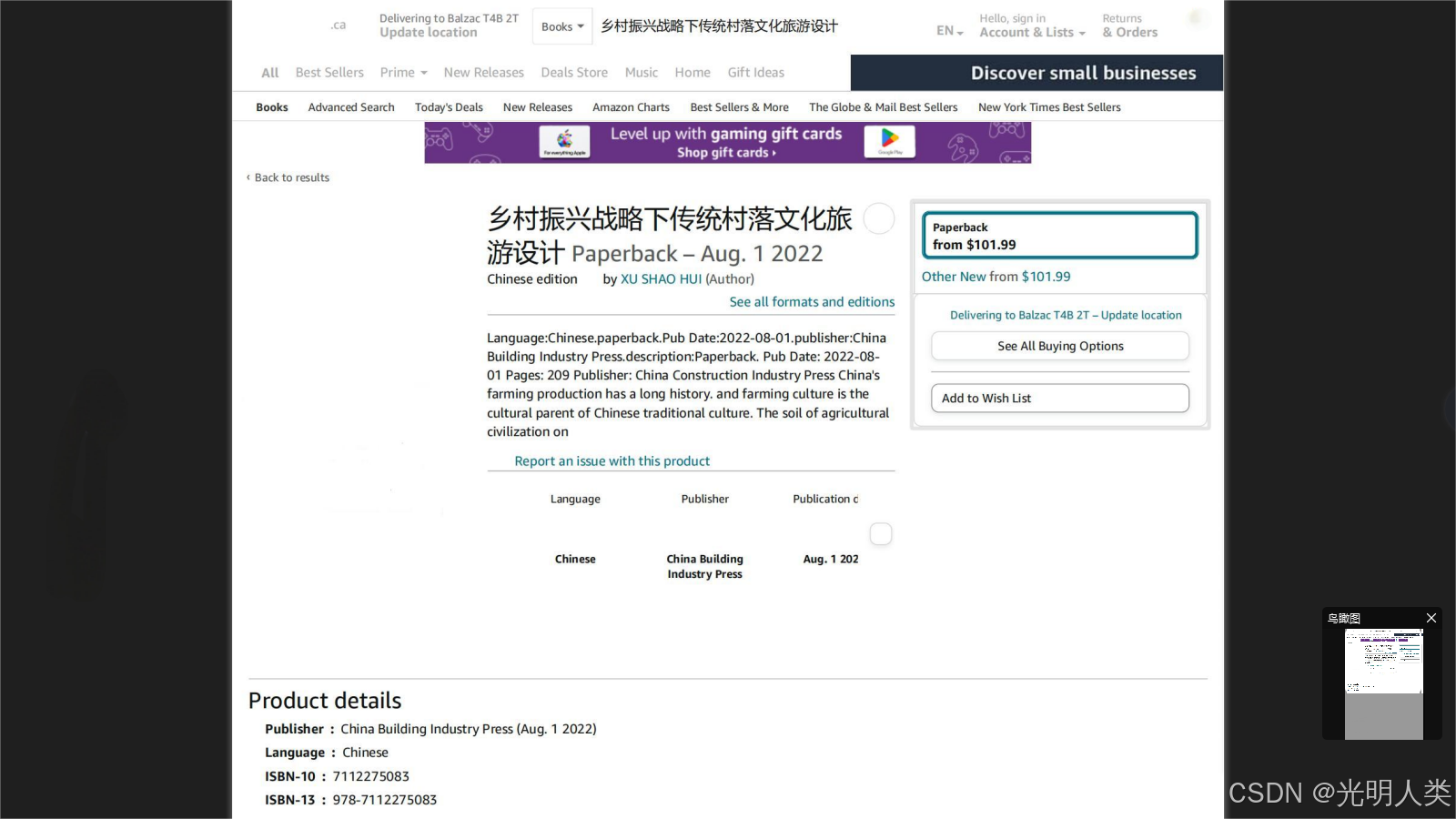The width and height of the screenshot is (1456, 819).
Task: Open Deals Store
Action: (574, 73)
